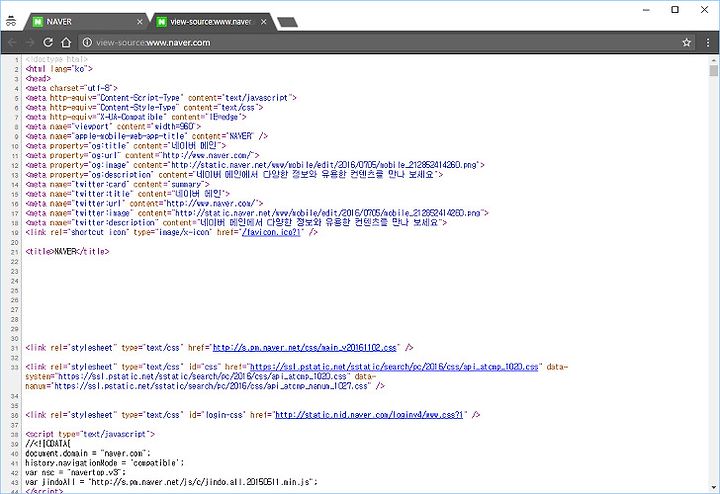
Task: Click the html lang="ko" line
Action: pos(59,69)
